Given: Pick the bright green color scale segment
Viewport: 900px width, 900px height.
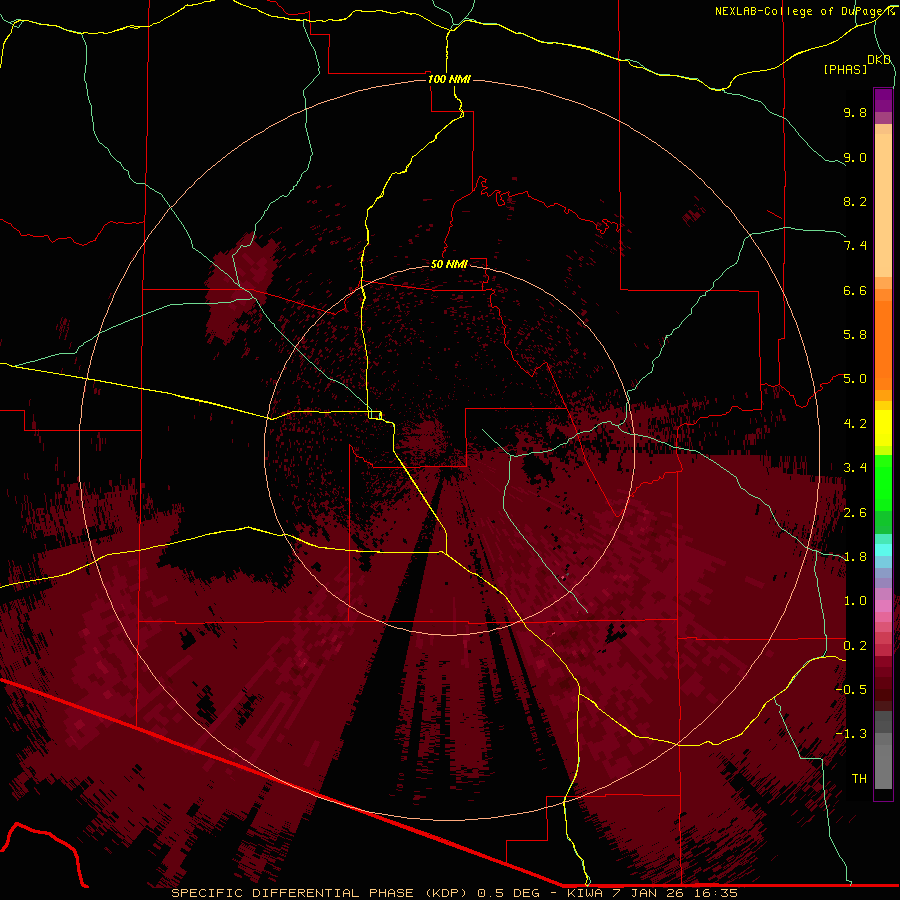Looking at the screenshot, I should point(883,482).
